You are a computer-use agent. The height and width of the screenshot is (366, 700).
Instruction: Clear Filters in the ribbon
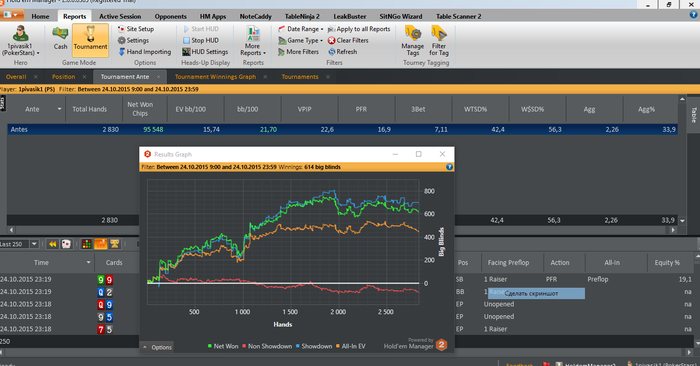[x=348, y=40]
